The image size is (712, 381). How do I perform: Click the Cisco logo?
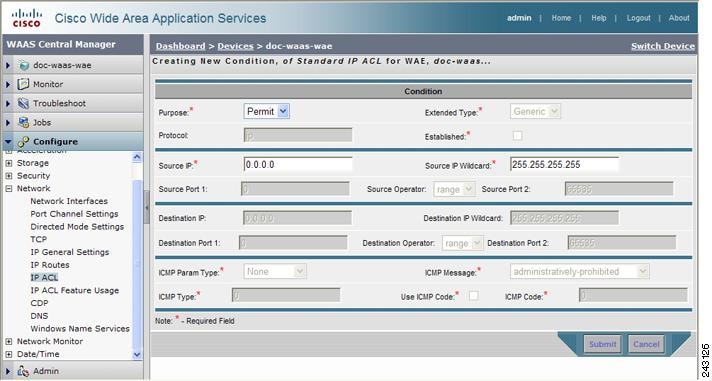point(26,18)
